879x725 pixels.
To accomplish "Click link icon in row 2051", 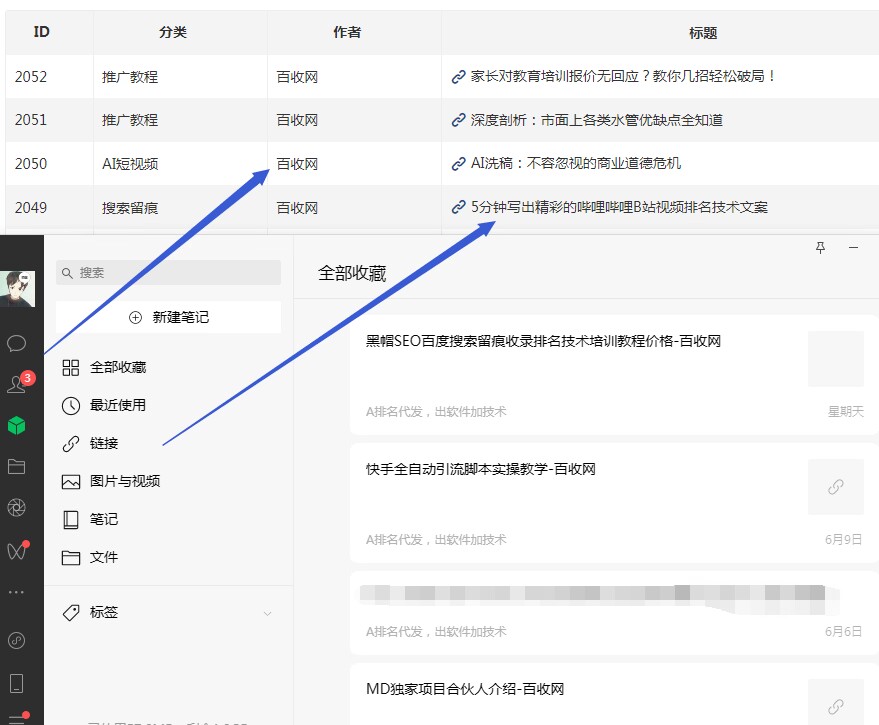I will [459, 120].
